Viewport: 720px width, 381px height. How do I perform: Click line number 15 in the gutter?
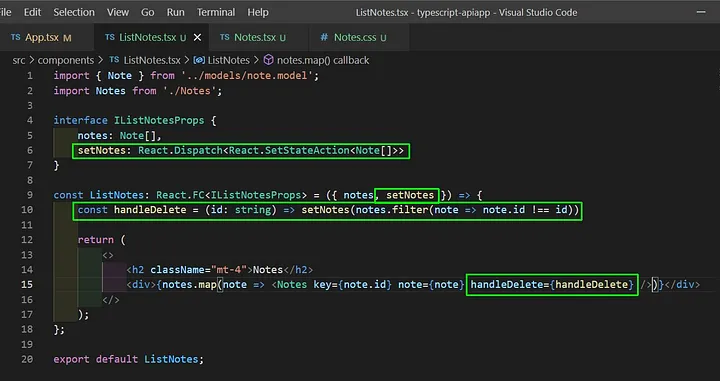[x=27, y=285]
